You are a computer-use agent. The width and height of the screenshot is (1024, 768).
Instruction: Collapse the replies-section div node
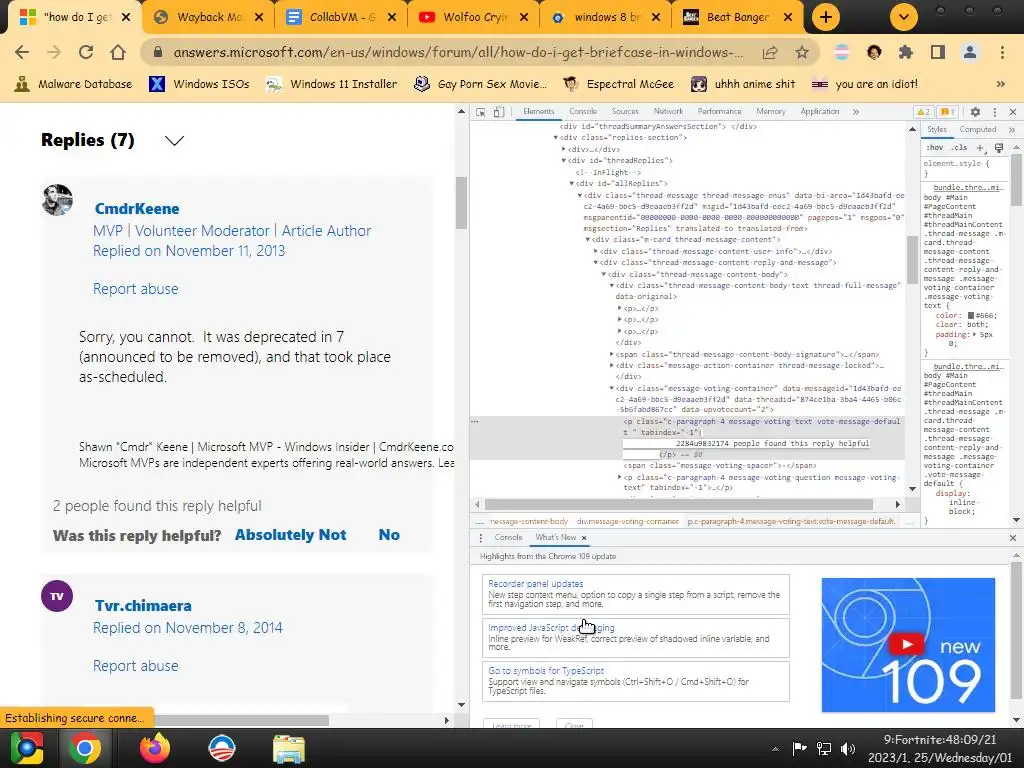coord(556,138)
